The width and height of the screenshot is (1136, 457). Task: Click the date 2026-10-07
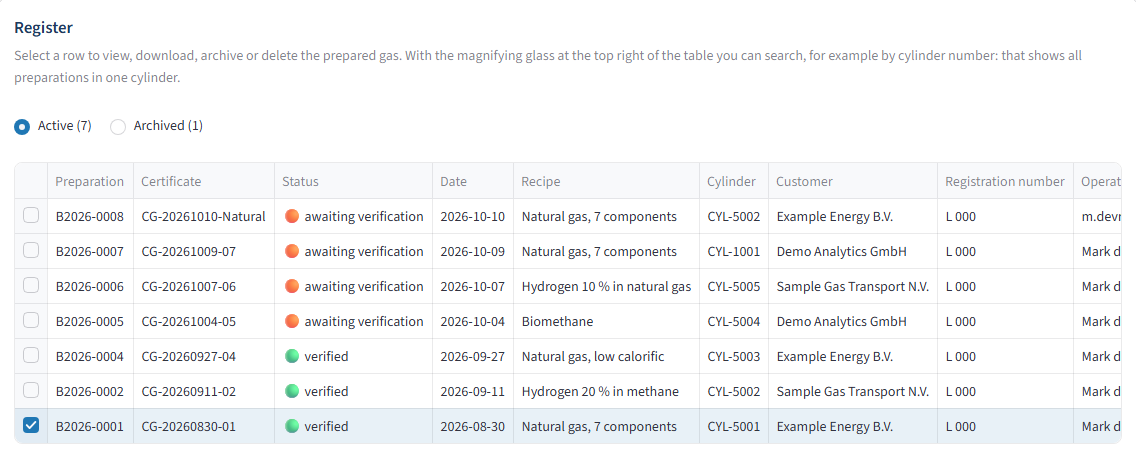[x=472, y=286]
